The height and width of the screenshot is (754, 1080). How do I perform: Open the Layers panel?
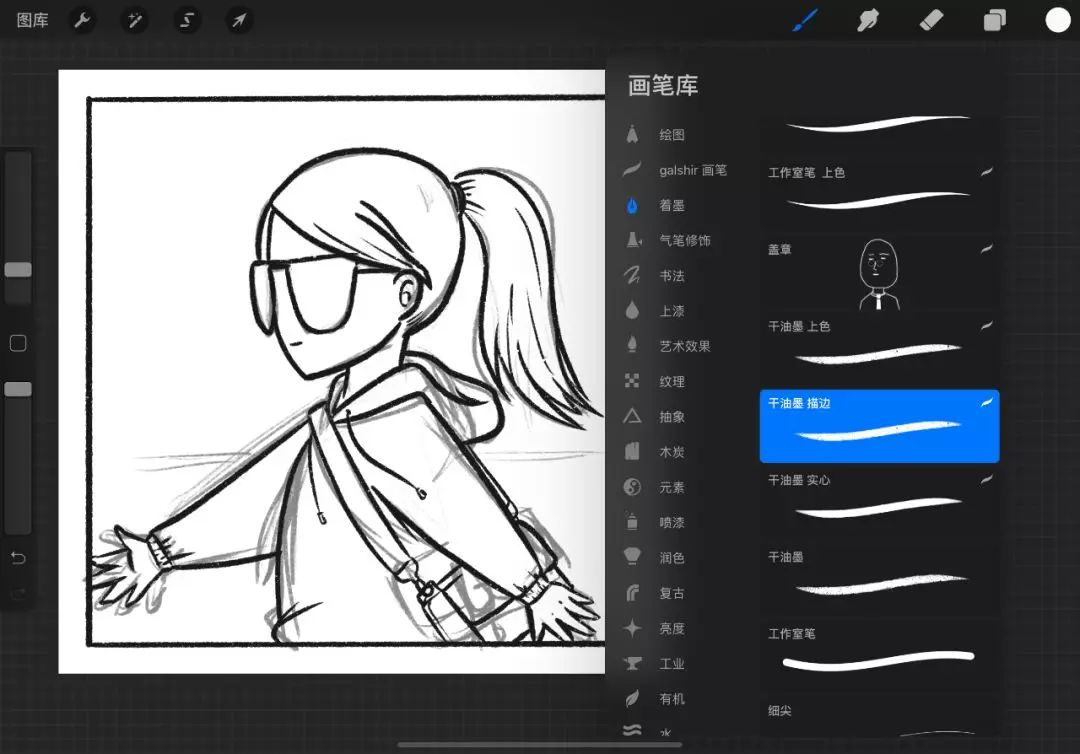click(x=994, y=20)
